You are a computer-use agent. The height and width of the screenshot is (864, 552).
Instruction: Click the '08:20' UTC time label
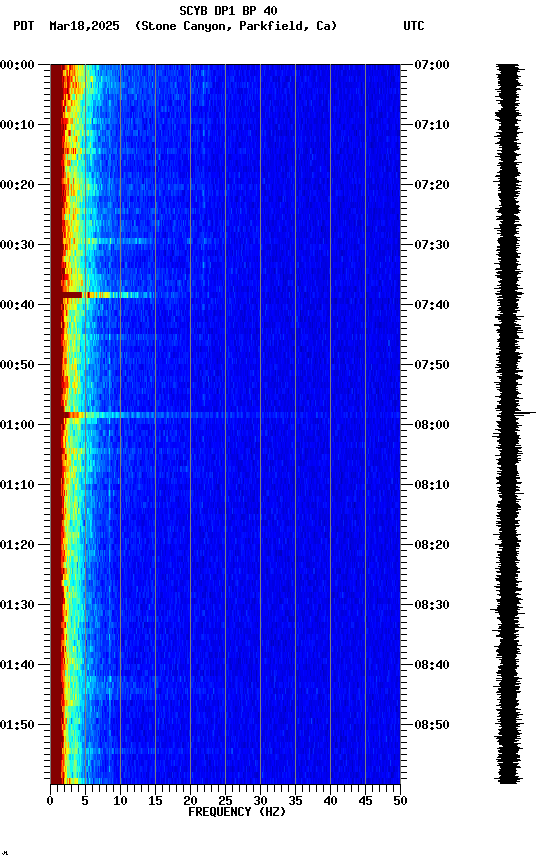point(432,545)
